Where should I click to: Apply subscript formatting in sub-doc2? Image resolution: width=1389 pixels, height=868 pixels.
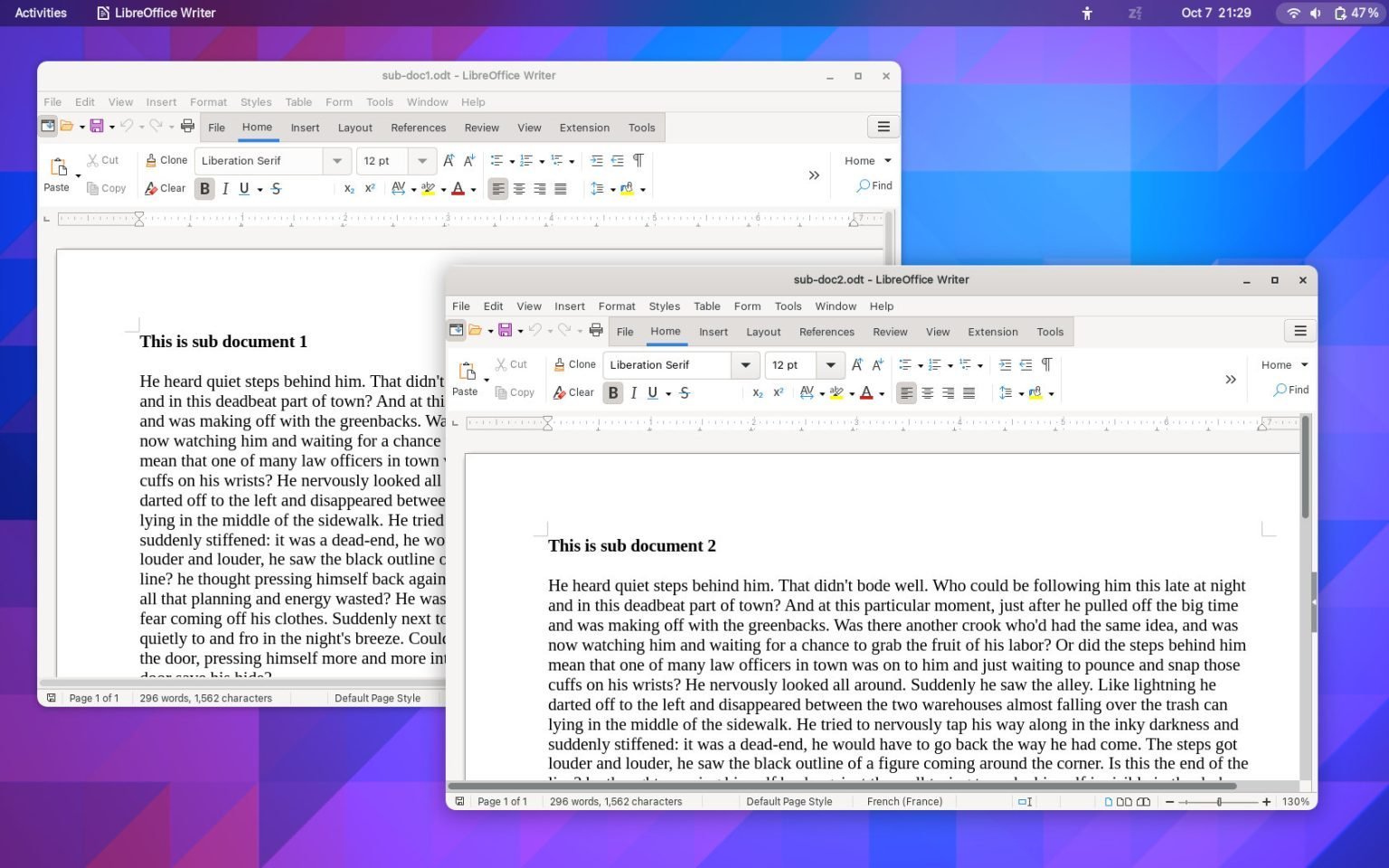click(758, 392)
